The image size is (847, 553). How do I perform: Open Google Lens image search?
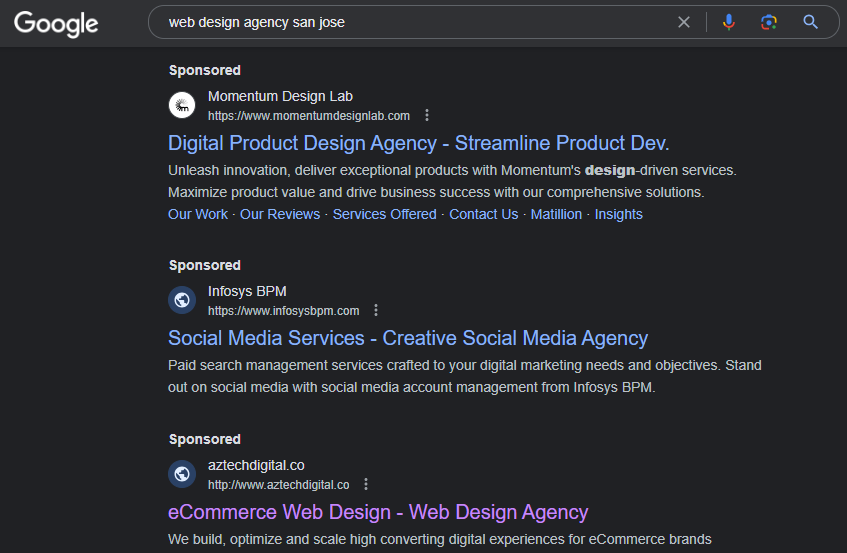[x=768, y=22]
